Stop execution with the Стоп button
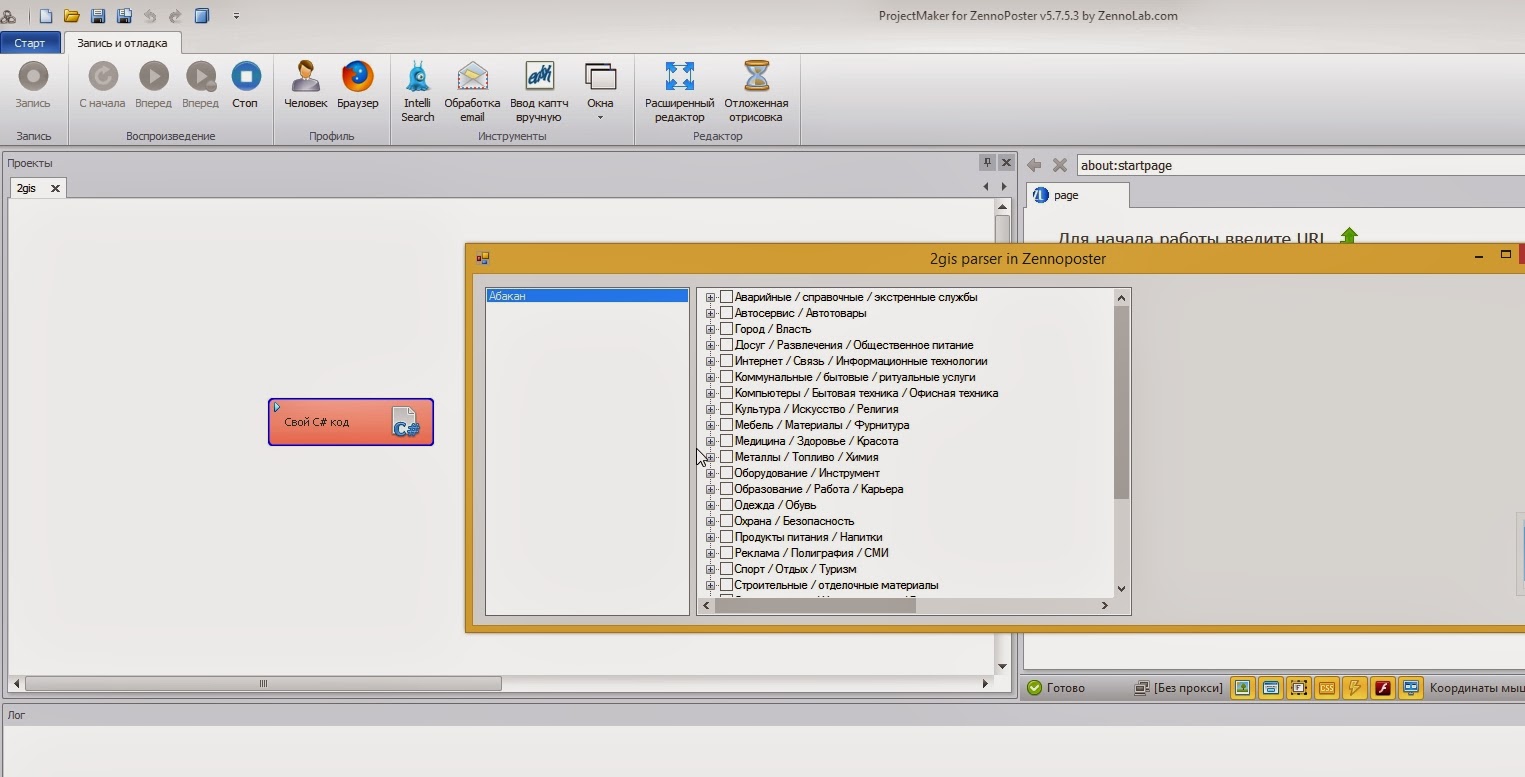This screenshot has width=1525, height=777. [245, 86]
